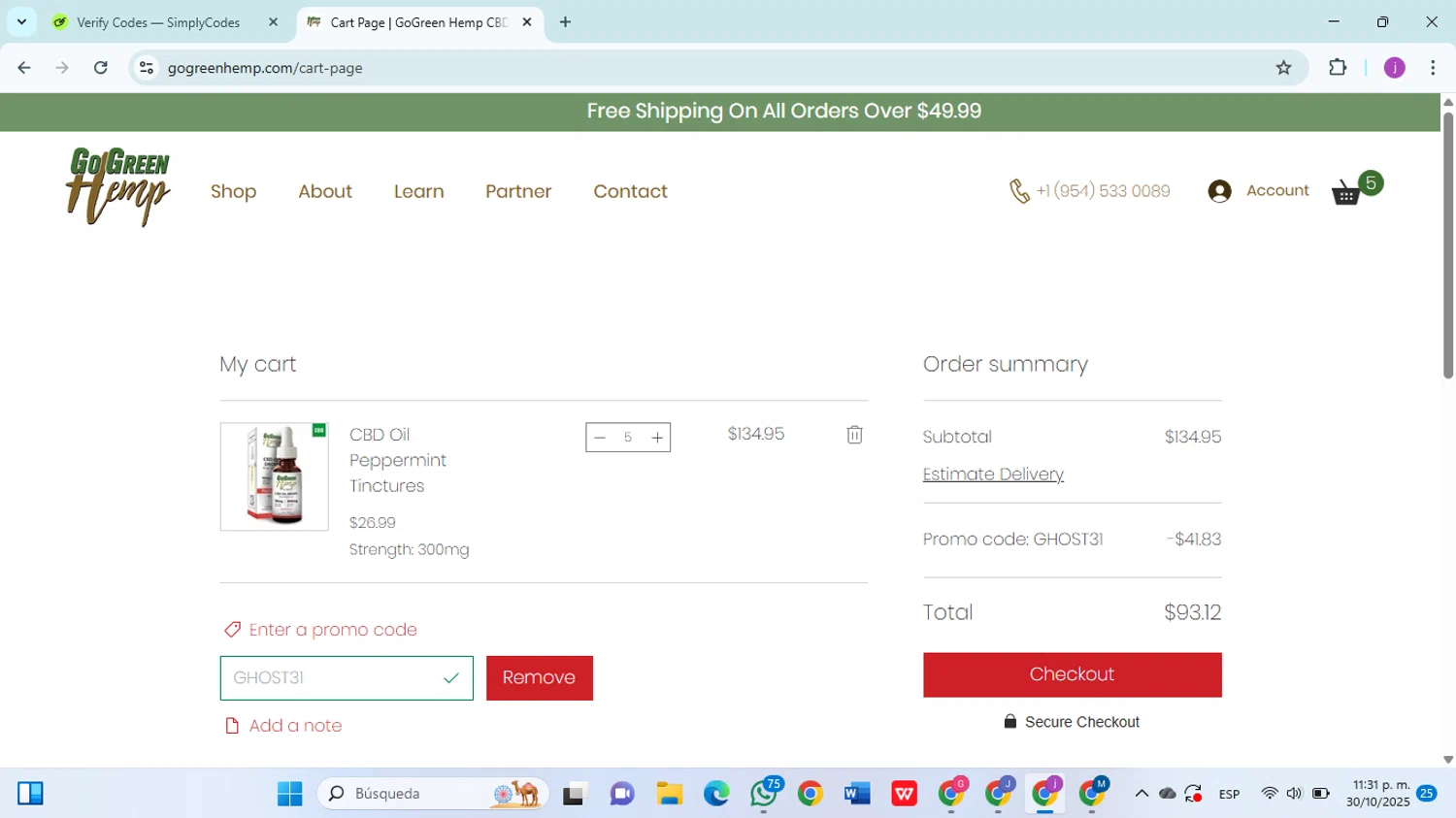Open Task View in the taskbar
The image size is (1456, 818).
[x=576, y=794]
